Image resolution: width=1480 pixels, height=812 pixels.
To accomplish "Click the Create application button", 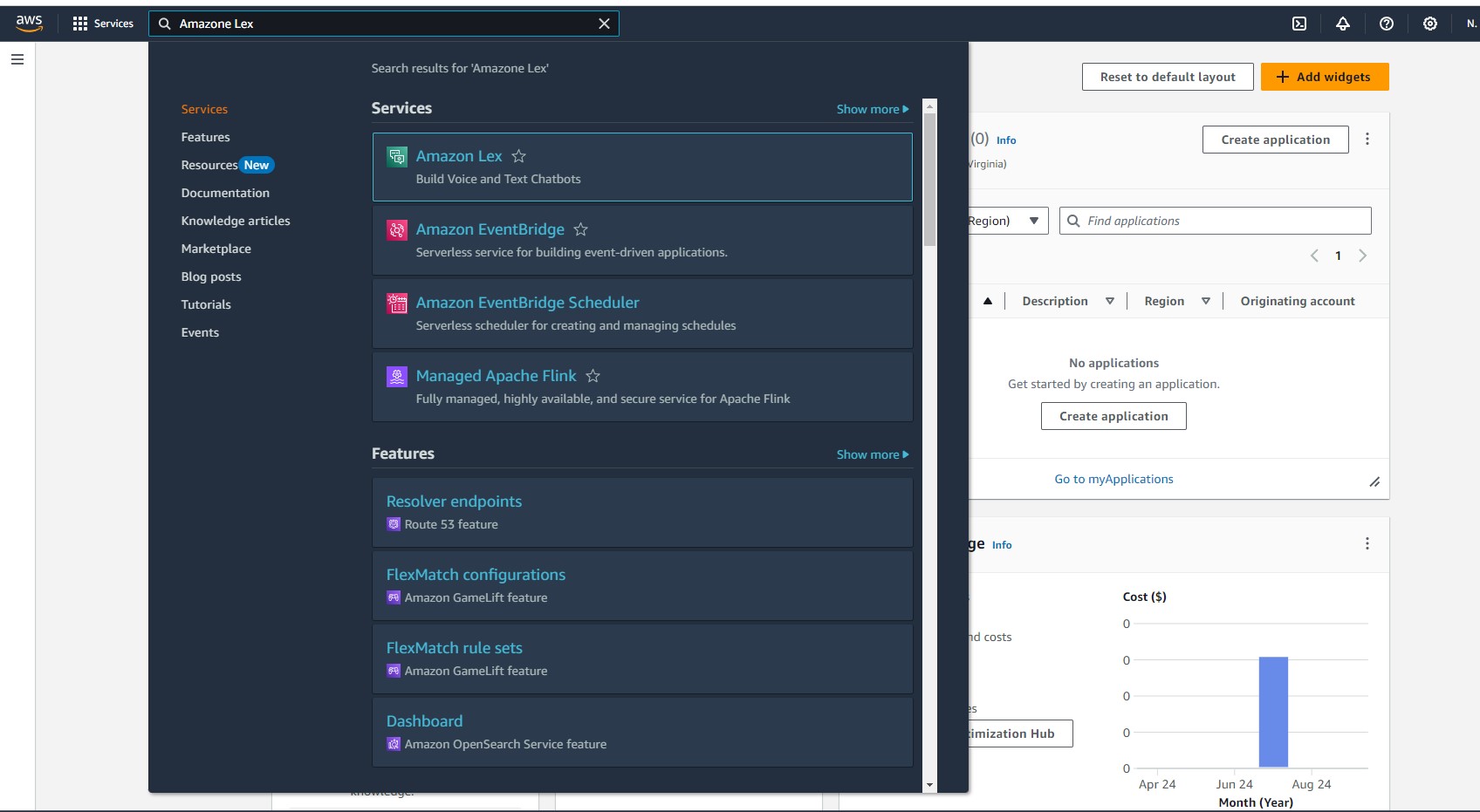I will [1275, 139].
